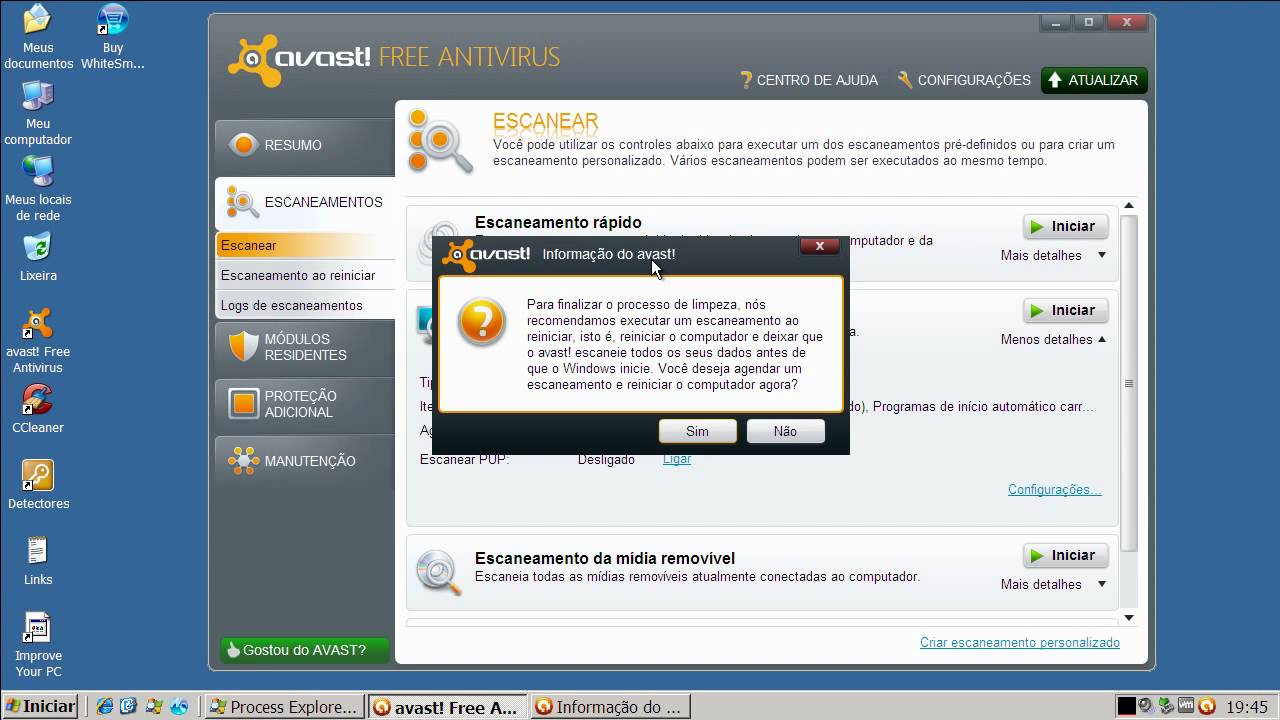The image size is (1280, 720).
Task: Open Meus documentos desktop icon
Action: [x=38, y=37]
